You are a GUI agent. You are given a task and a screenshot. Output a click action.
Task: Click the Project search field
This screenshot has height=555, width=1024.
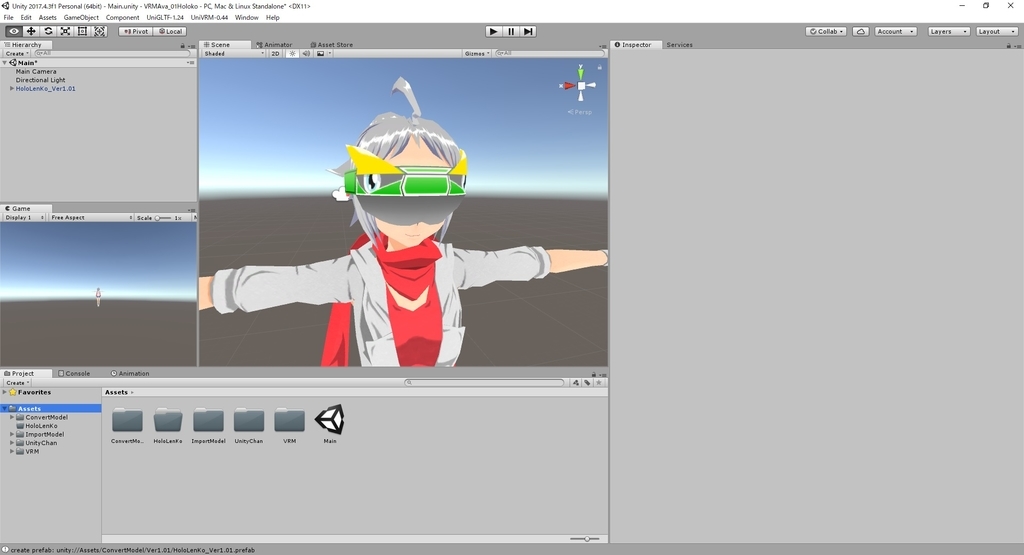tap(484, 383)
